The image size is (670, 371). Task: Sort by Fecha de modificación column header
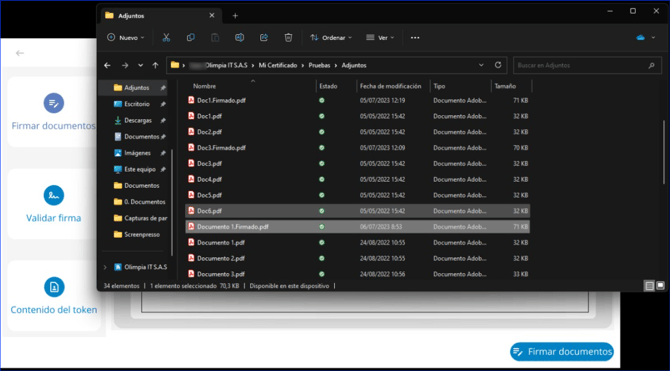click(x=391, y=86)
